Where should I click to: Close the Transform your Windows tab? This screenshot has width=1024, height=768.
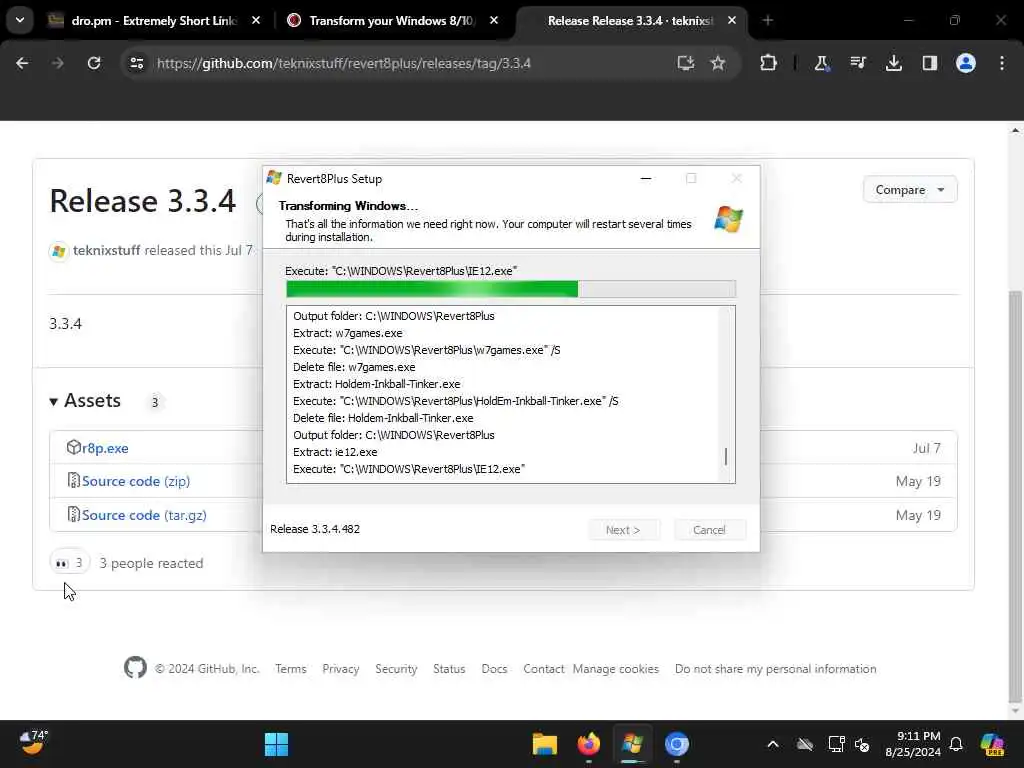[494, 21]
